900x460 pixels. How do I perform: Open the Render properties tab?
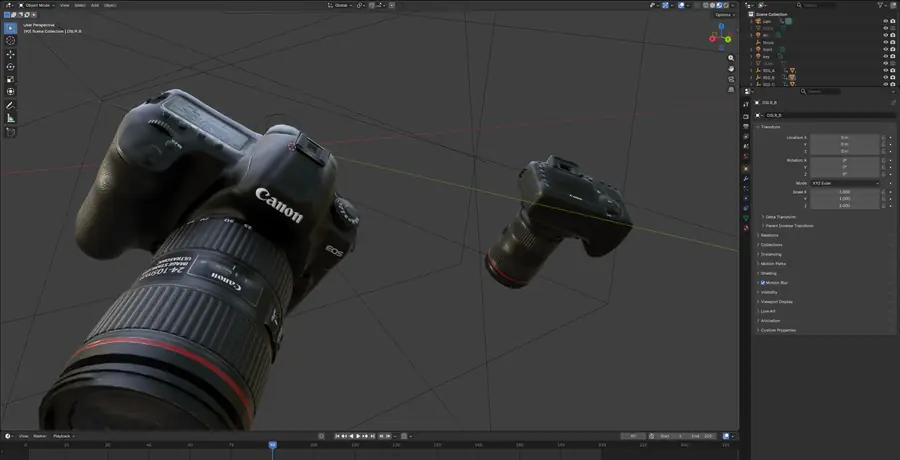tap(746, 116)
